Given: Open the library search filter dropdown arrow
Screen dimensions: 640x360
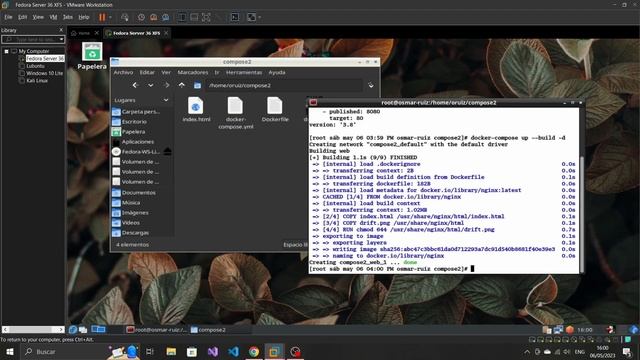Looking at the screenshot, I should tap(61, 39).
